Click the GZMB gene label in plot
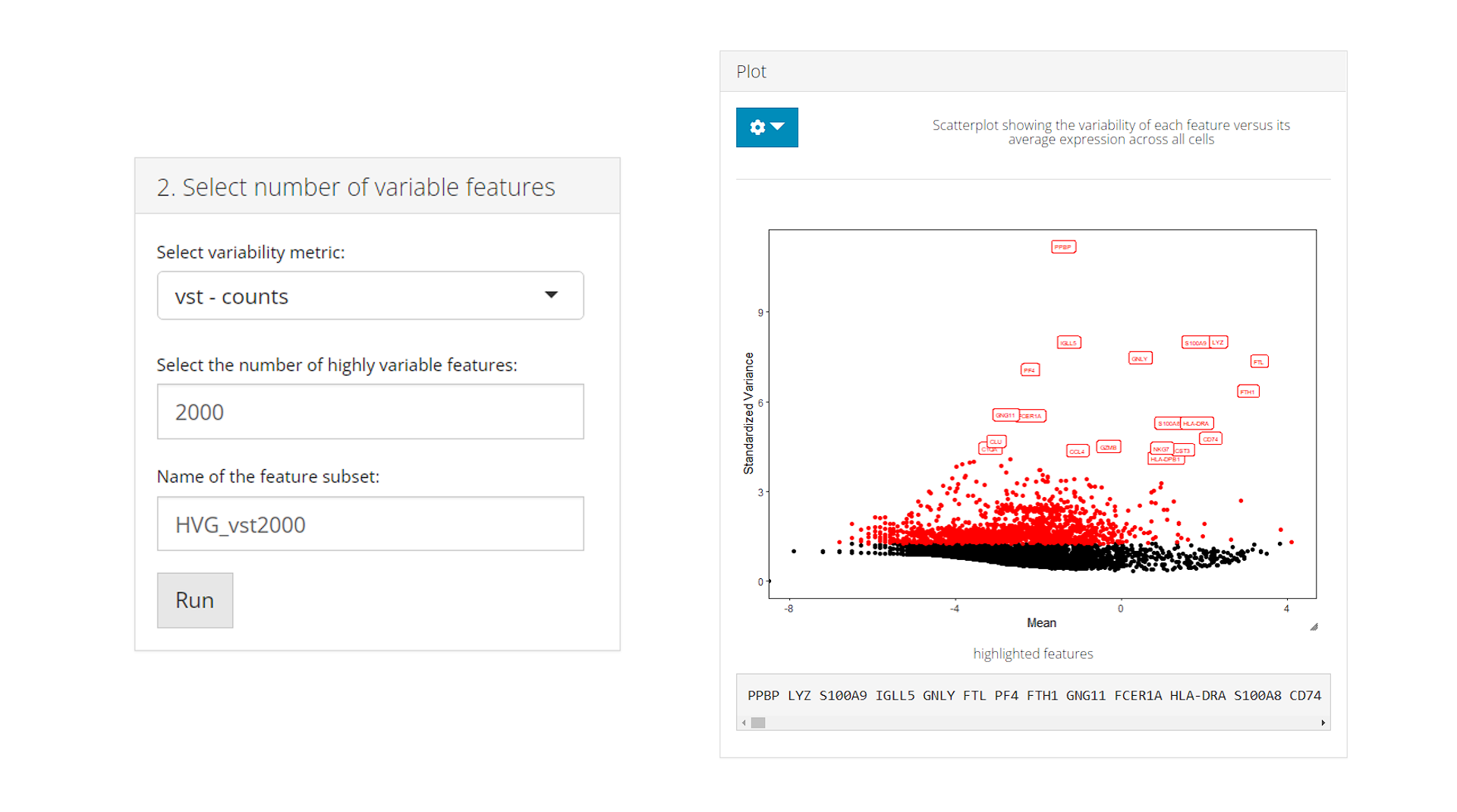This screenshot has width=1457, height=812. [1109, 448]
